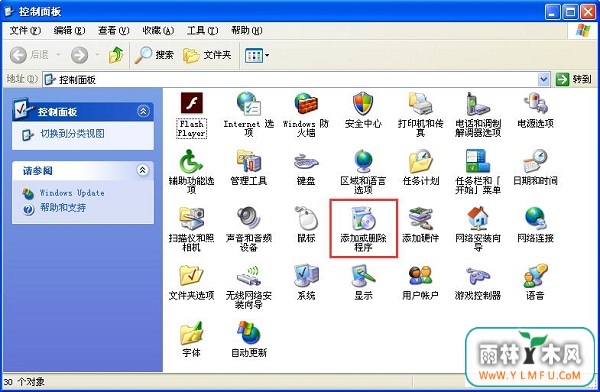
Task: Open the 工具(T) menu
Action: (202, 31)
